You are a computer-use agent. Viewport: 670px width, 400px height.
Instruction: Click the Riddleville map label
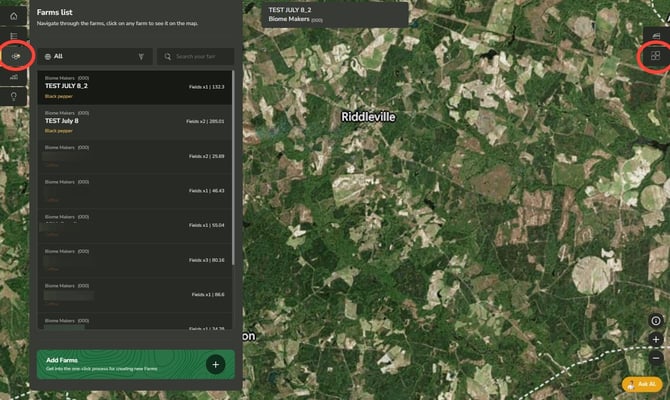tap(368, 117)
